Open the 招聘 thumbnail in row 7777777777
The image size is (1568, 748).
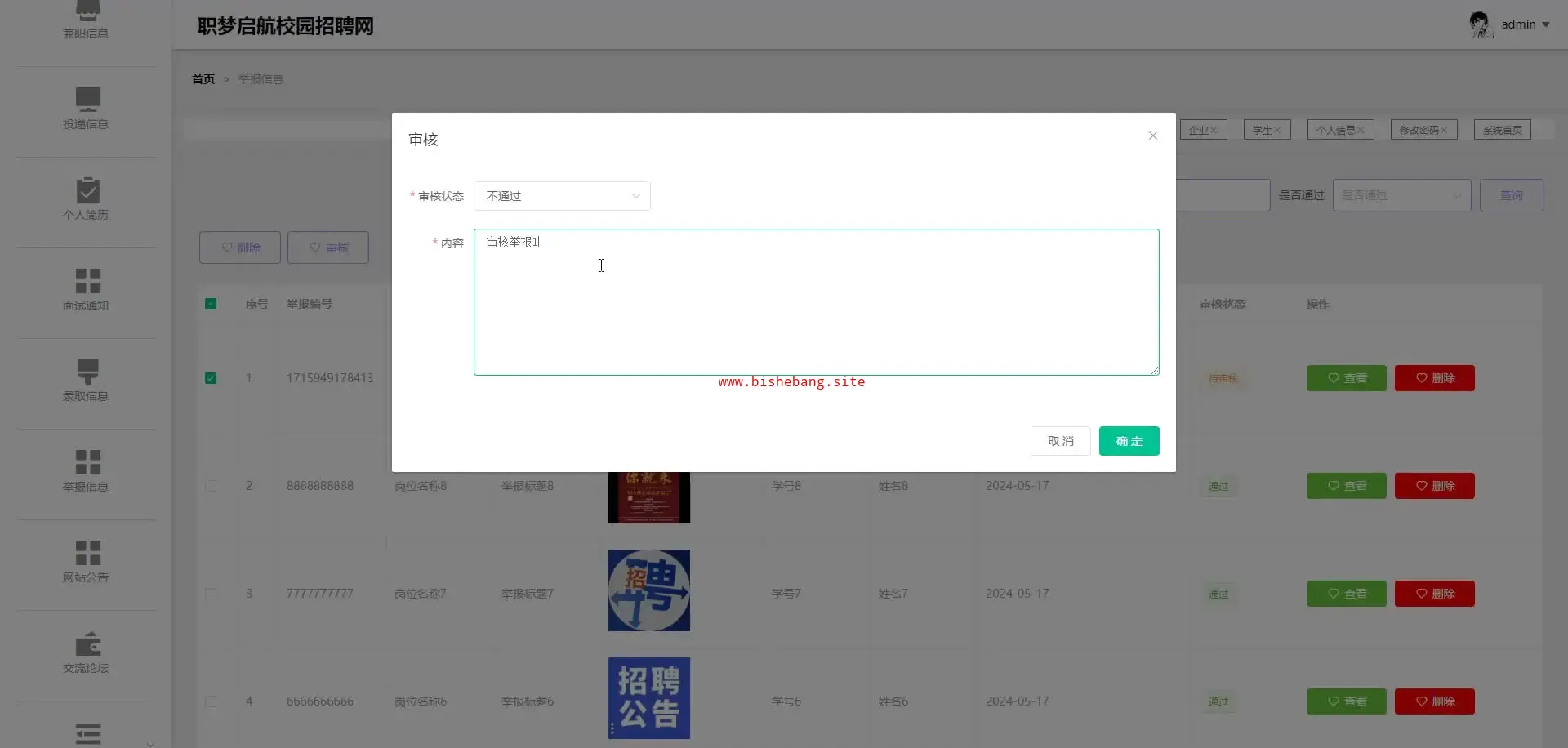pyautogui.click(x=649, y=590)
